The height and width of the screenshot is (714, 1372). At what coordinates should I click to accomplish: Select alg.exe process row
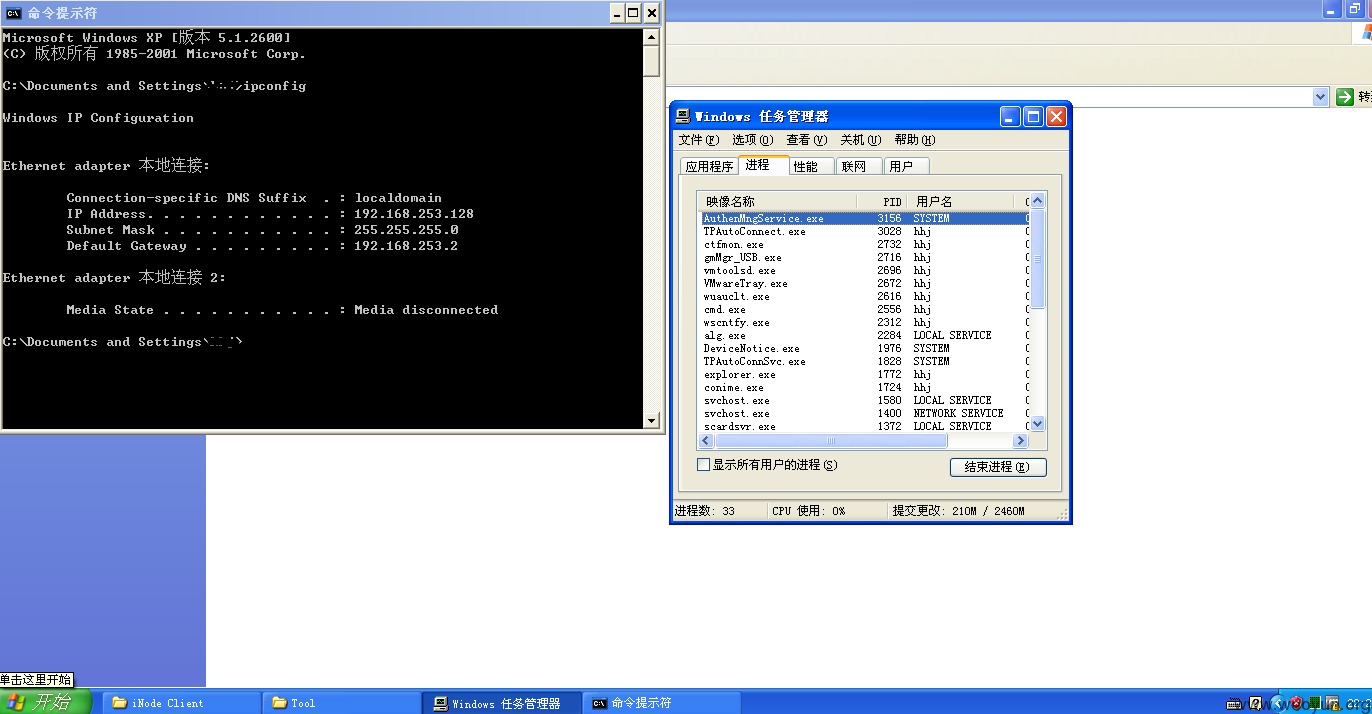click(x=864, y=335)
